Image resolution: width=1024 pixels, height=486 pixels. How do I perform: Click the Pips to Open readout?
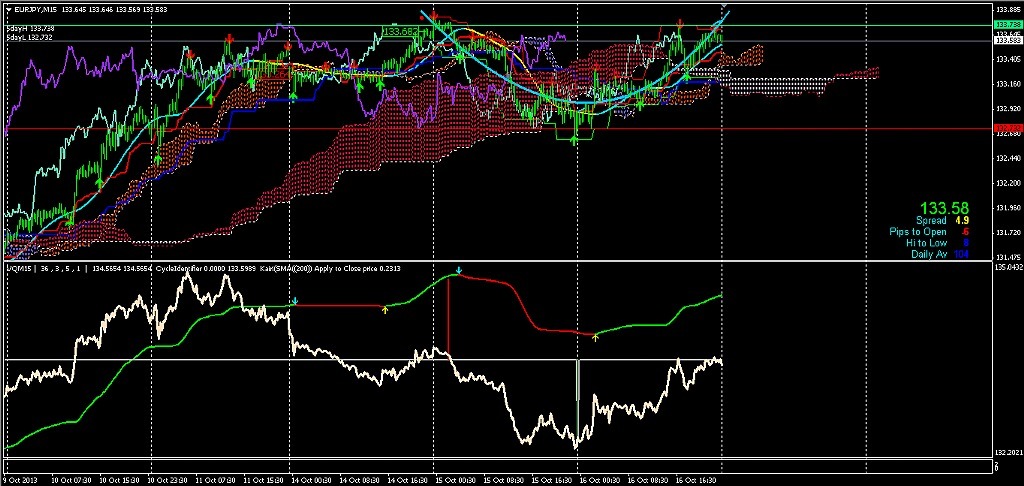pyautogui.click(x=929, y=232)
